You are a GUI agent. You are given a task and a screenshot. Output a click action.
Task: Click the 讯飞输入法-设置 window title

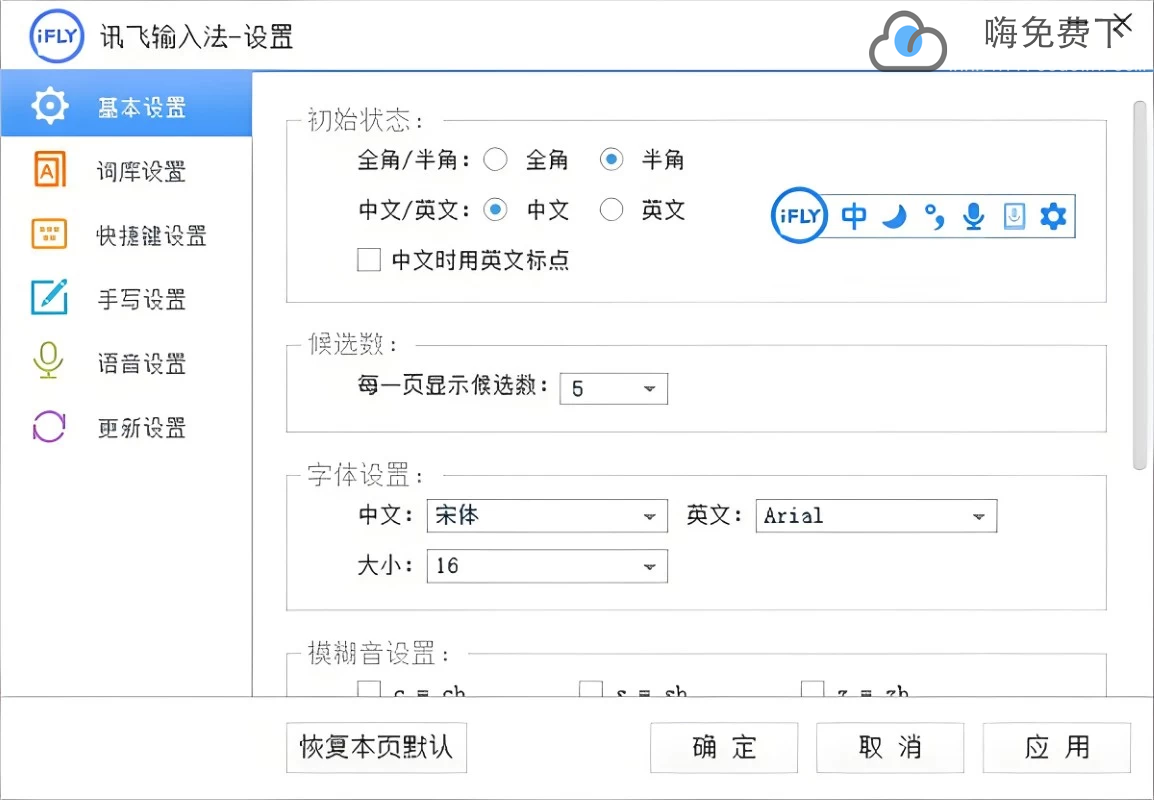[x=197, y=36]
